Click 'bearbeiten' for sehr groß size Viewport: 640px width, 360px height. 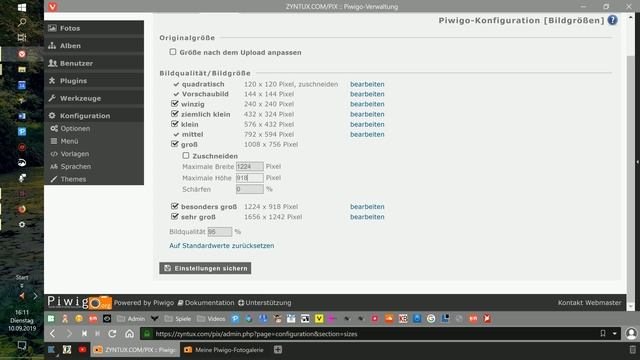click(x=367, y=217)
